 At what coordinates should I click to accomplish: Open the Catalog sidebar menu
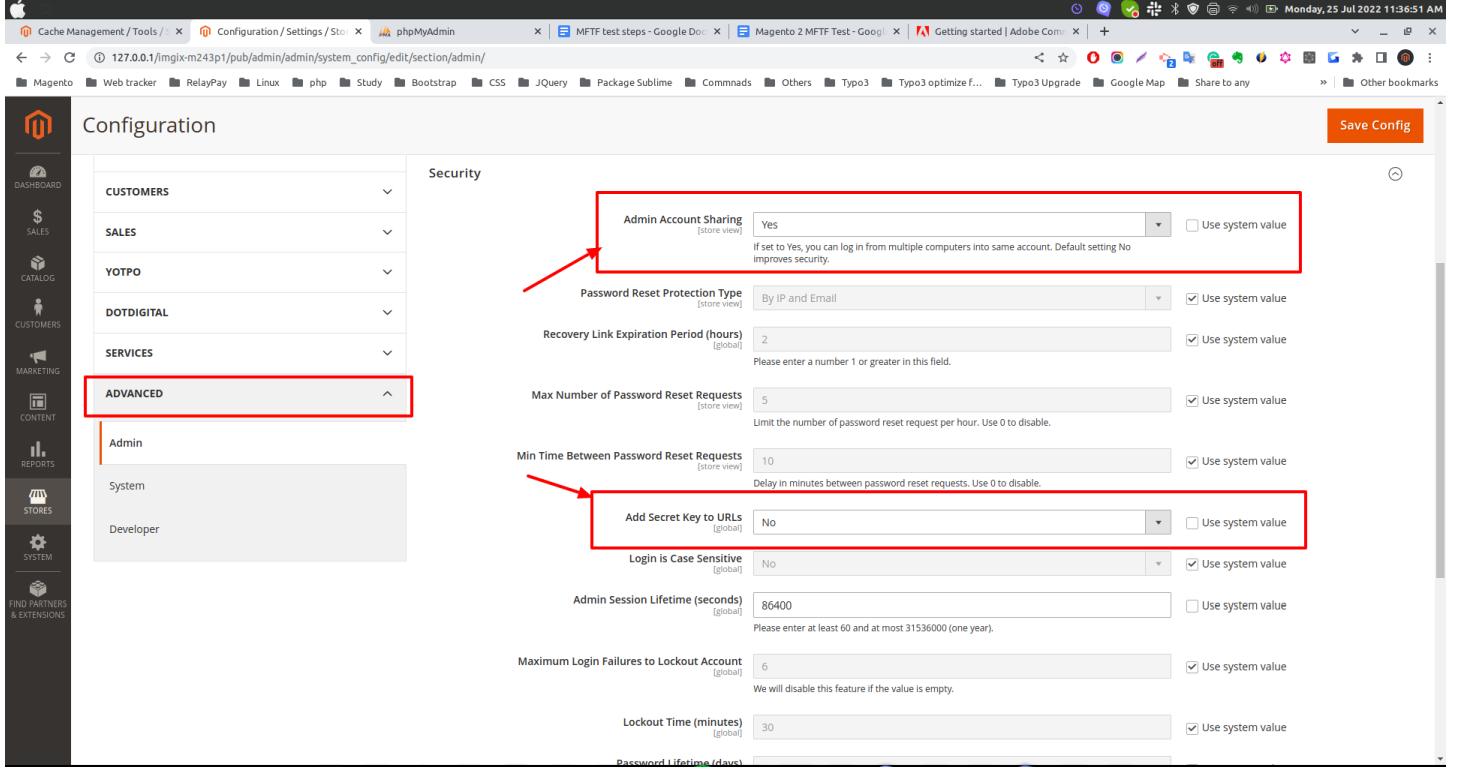[x=37, y=270]
